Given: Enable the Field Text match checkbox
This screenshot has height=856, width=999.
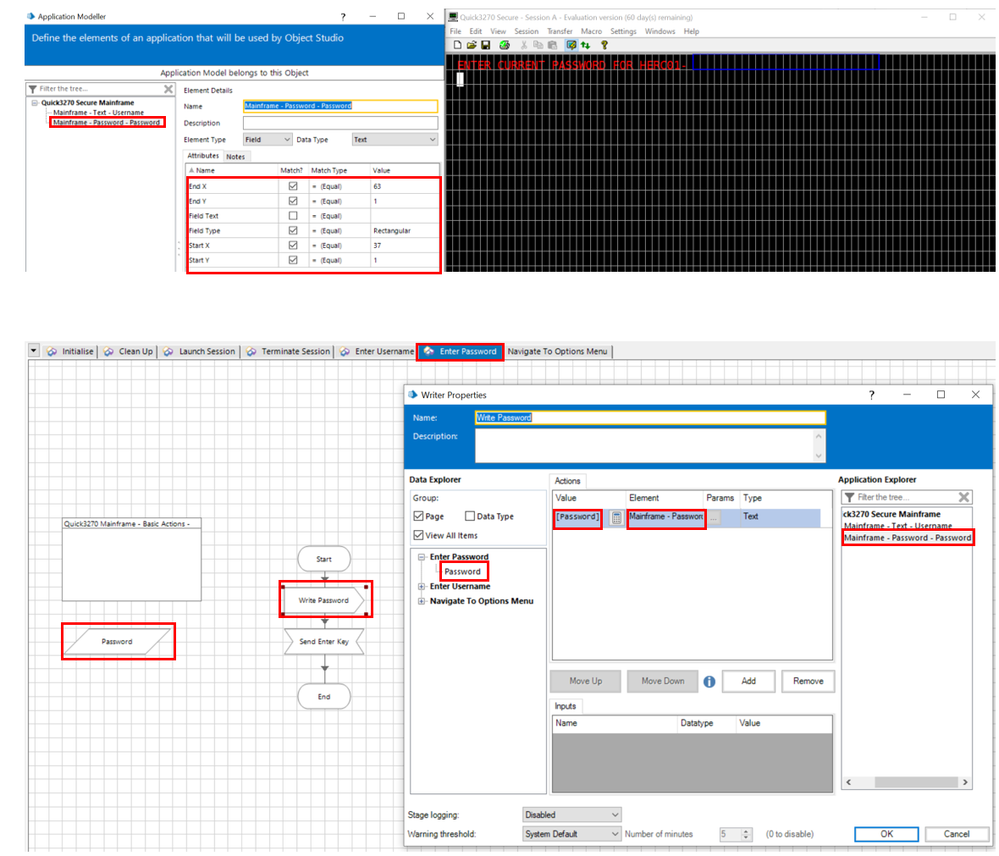Looking at the screenshot, I should [293, 216].
